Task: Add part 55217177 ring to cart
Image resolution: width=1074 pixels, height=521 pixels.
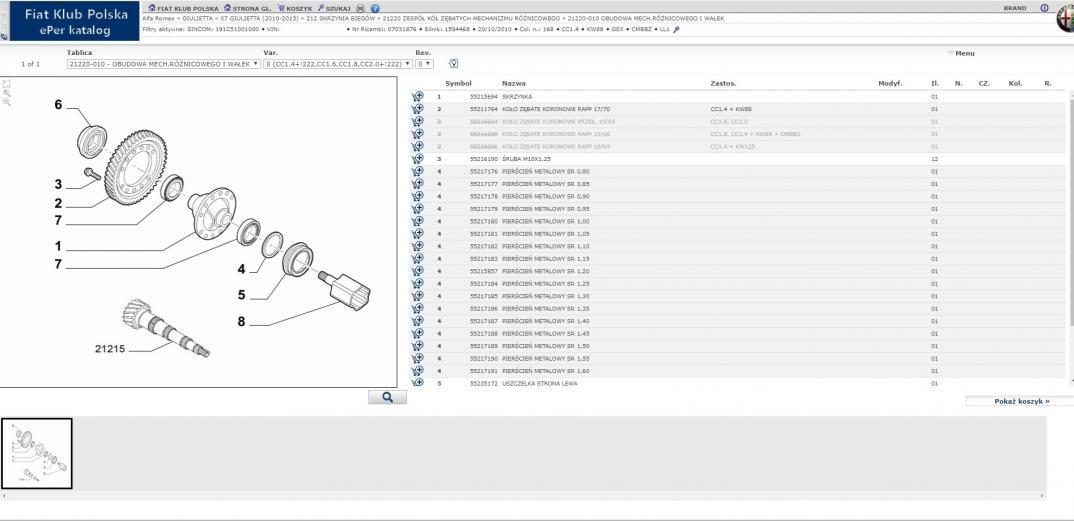Action: pos(417,183)
